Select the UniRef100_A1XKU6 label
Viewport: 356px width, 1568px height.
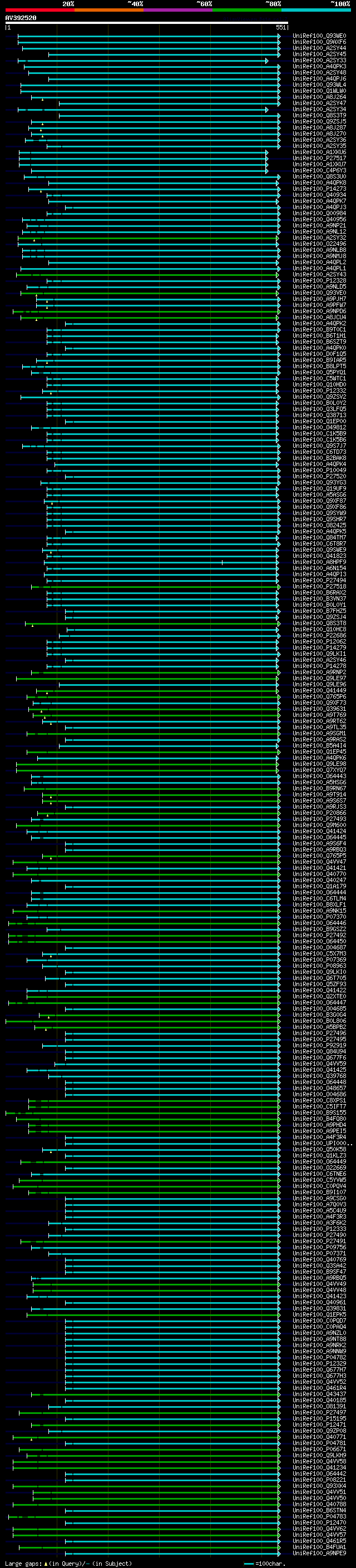[319, 152]
